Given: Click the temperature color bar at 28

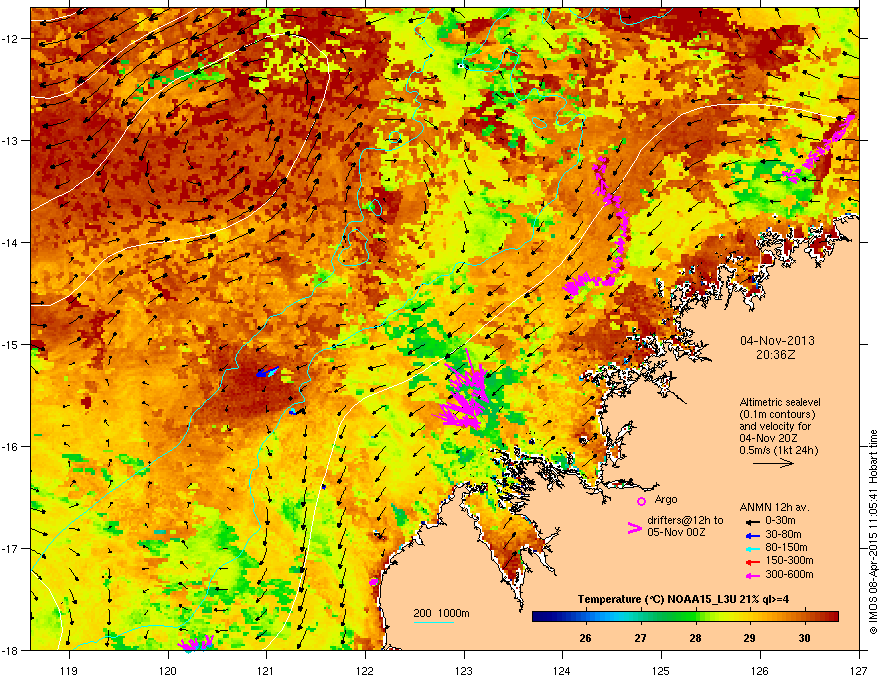Looking at the screenshot, I should pyautogui.click(x=695, y=617).
